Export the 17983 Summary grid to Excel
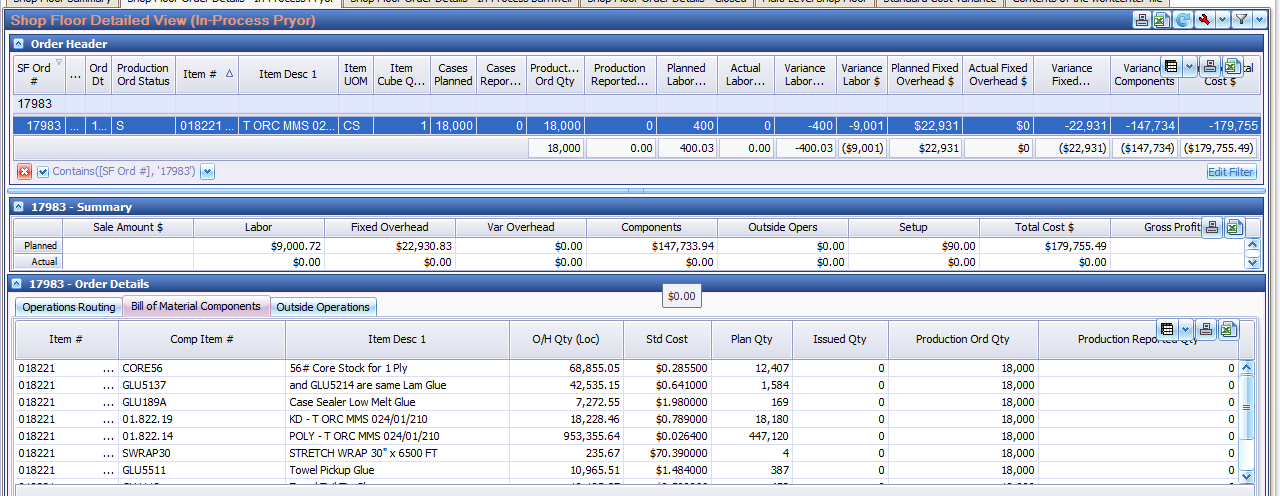The height and width of the screenshot is (496, 1280). (1232, 227)
